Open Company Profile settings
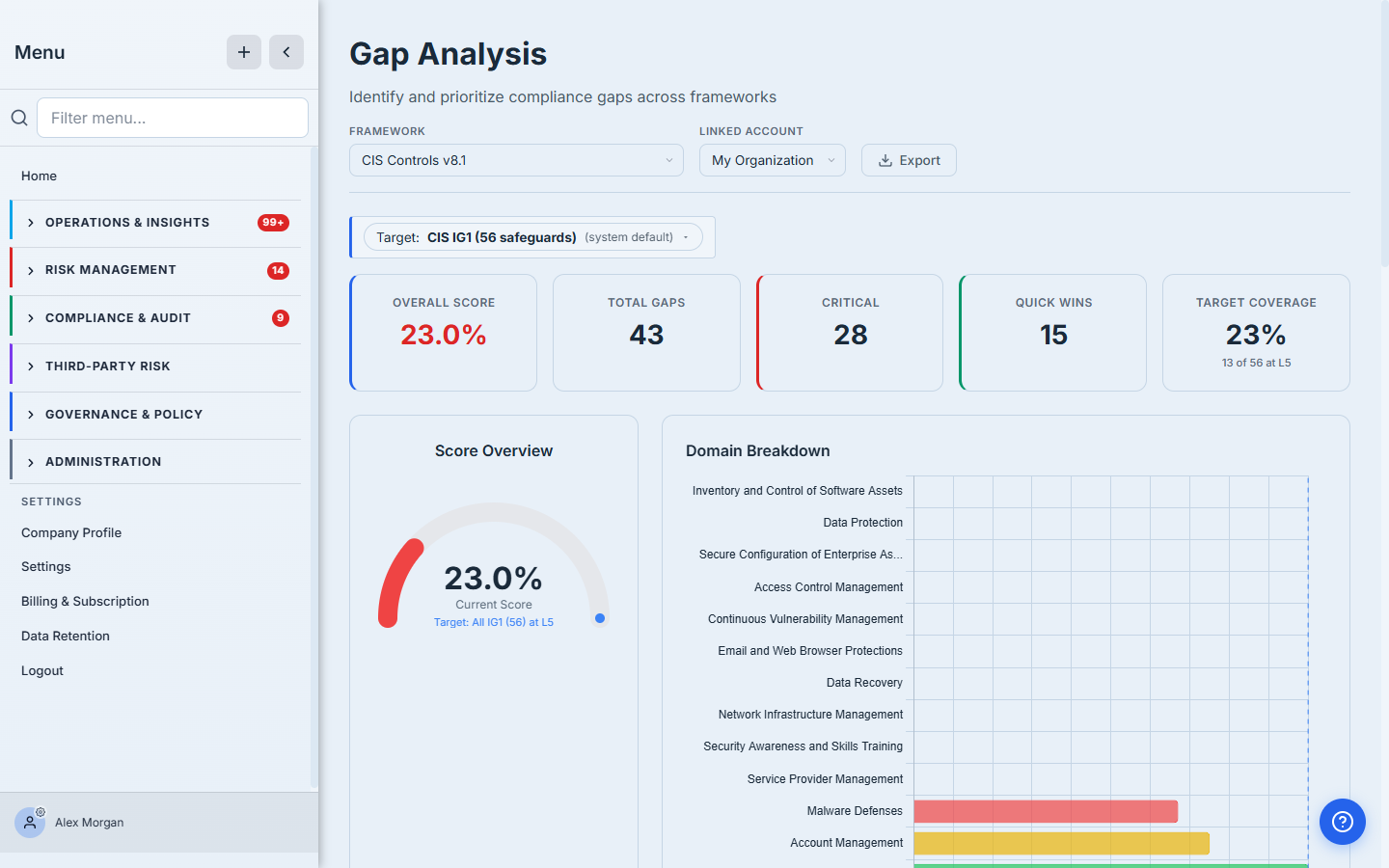Screen dimensions: 1389x868 [71, 532]
